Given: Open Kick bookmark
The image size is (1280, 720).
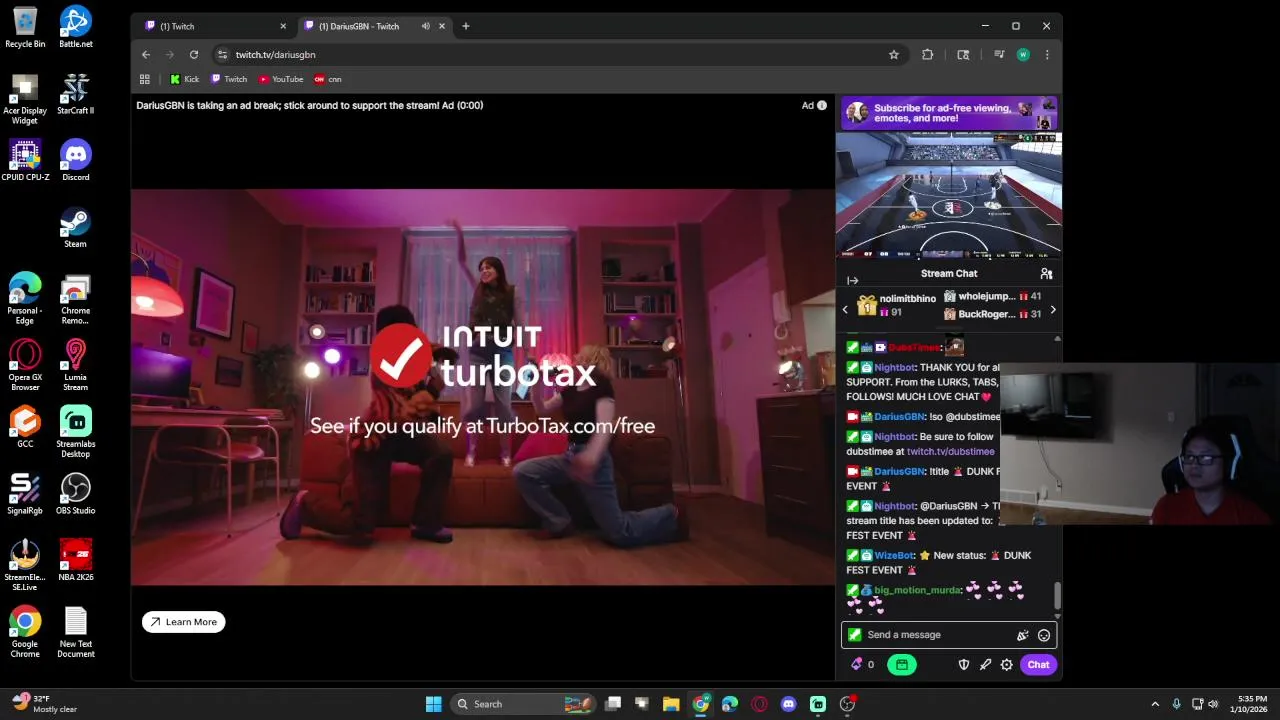Looking at the screenshot, I should 185,79.
